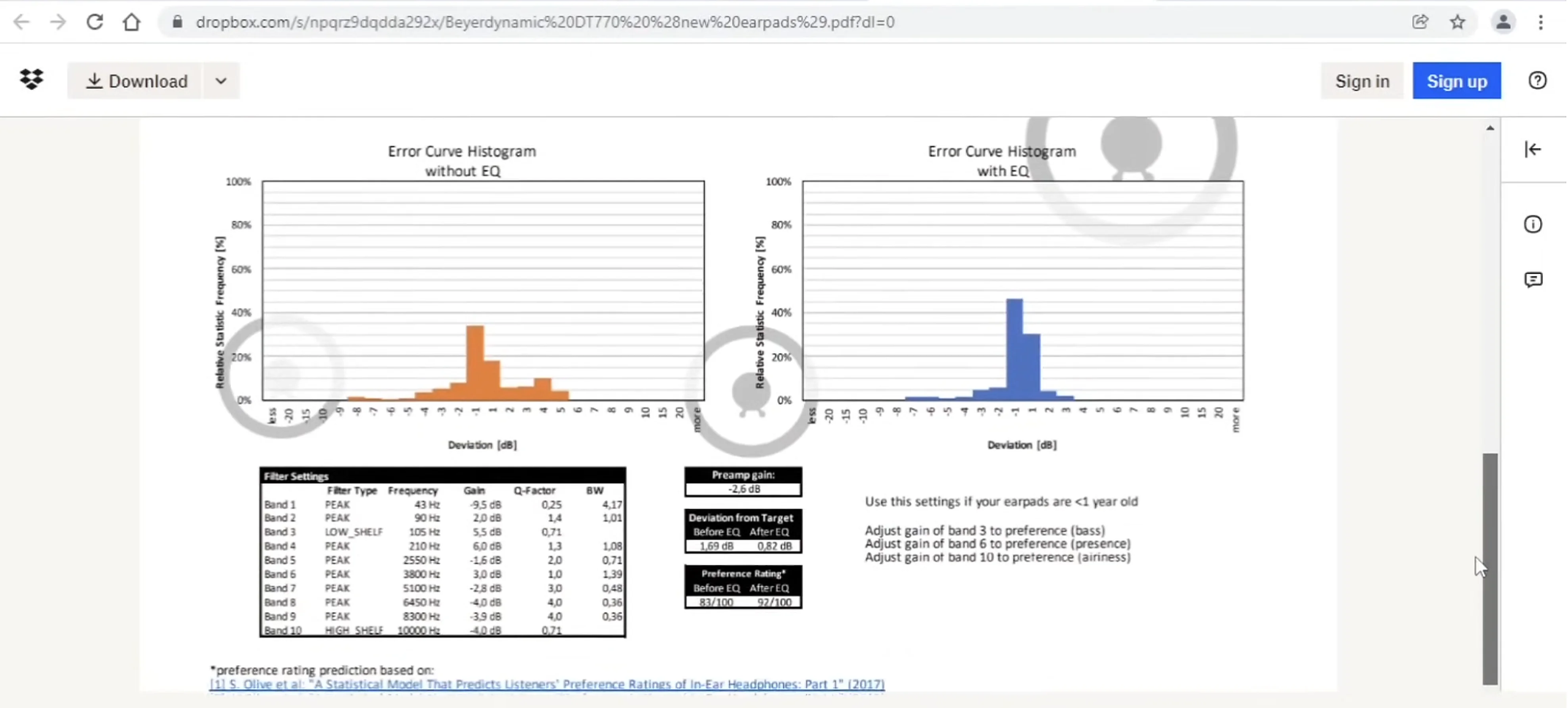Go back to the previous page

tap(21, 23)
